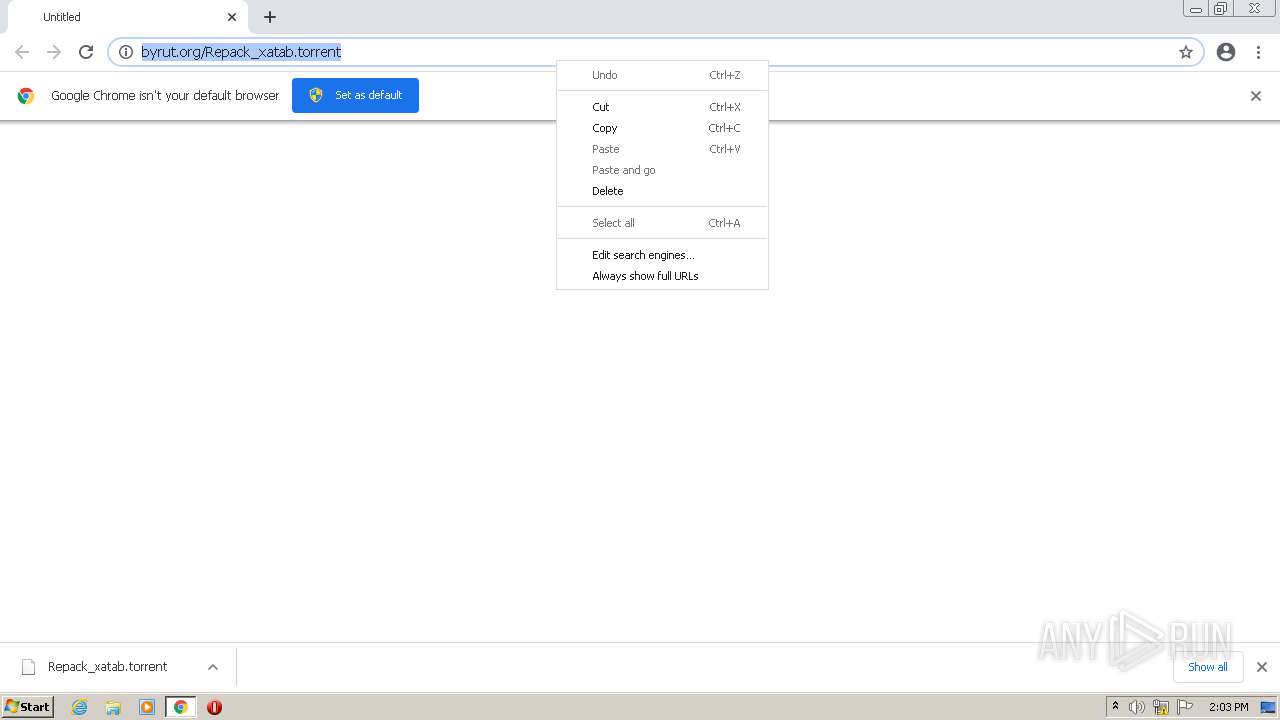
Task: Dismiss the default browser infobar
Action: pos(1256,96)
